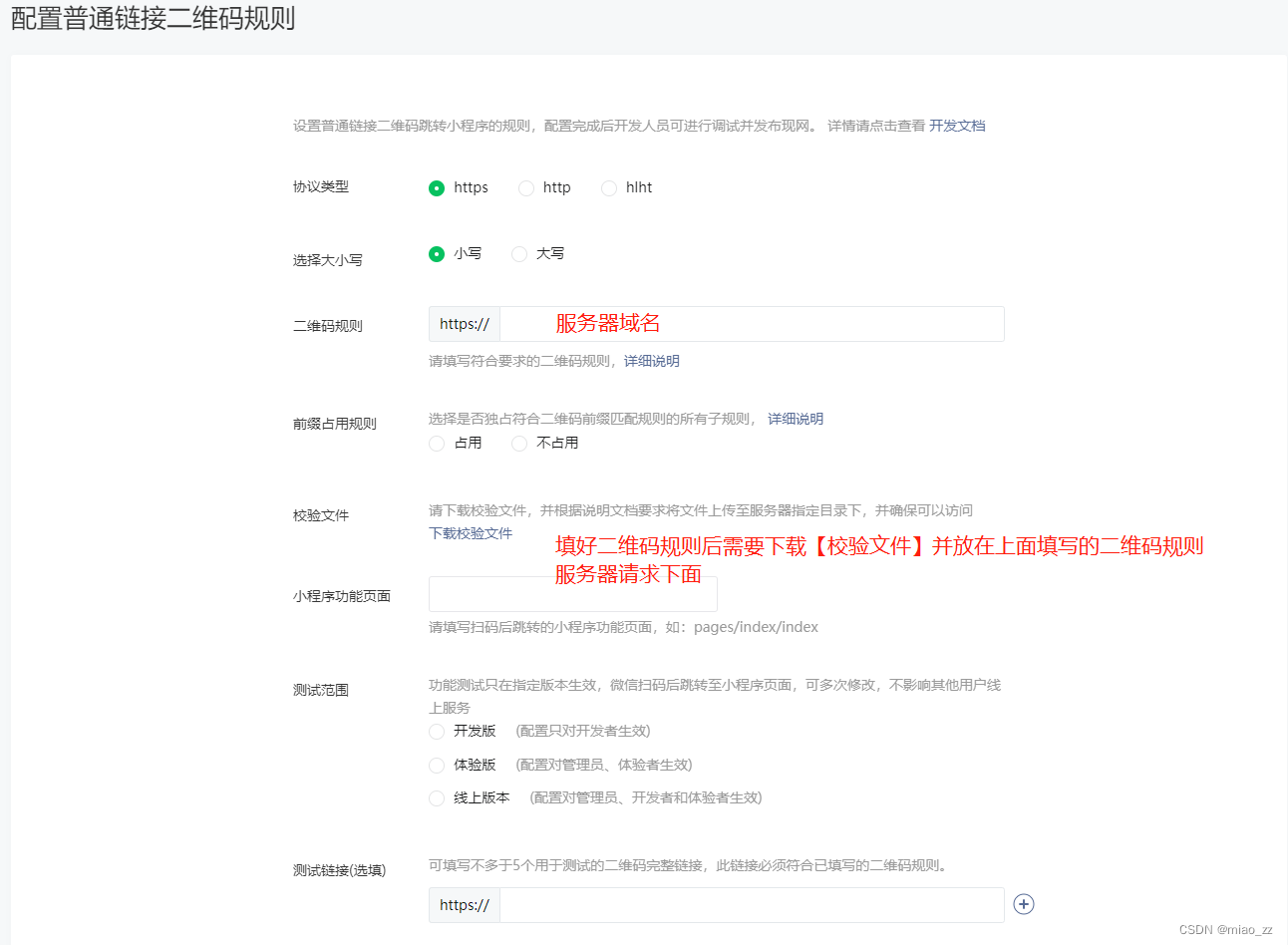Open 详细说明 link under 二维码规则 field
Viewport: 1288px width, 945px height.
pyautogui.click(x=652, y=361)
